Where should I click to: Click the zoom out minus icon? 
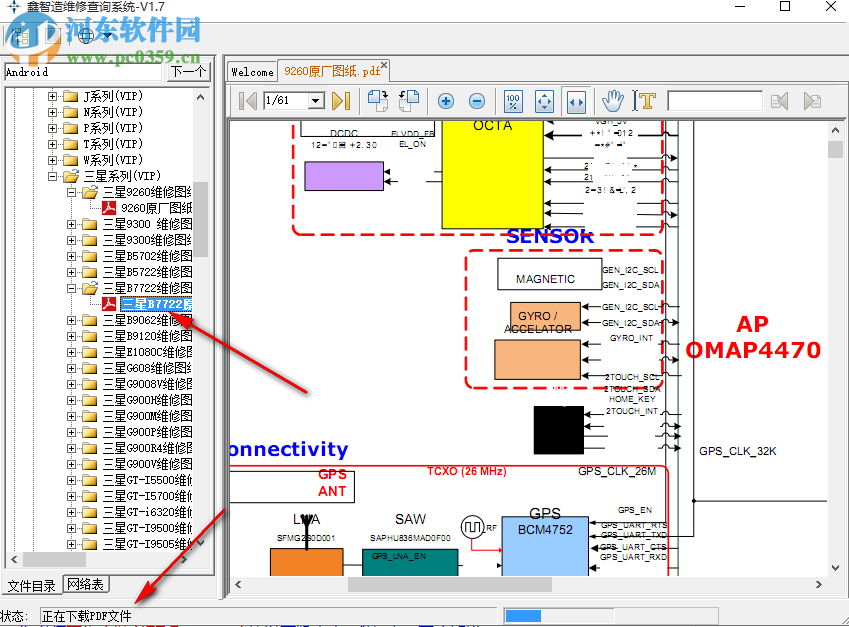coord(477,101)
